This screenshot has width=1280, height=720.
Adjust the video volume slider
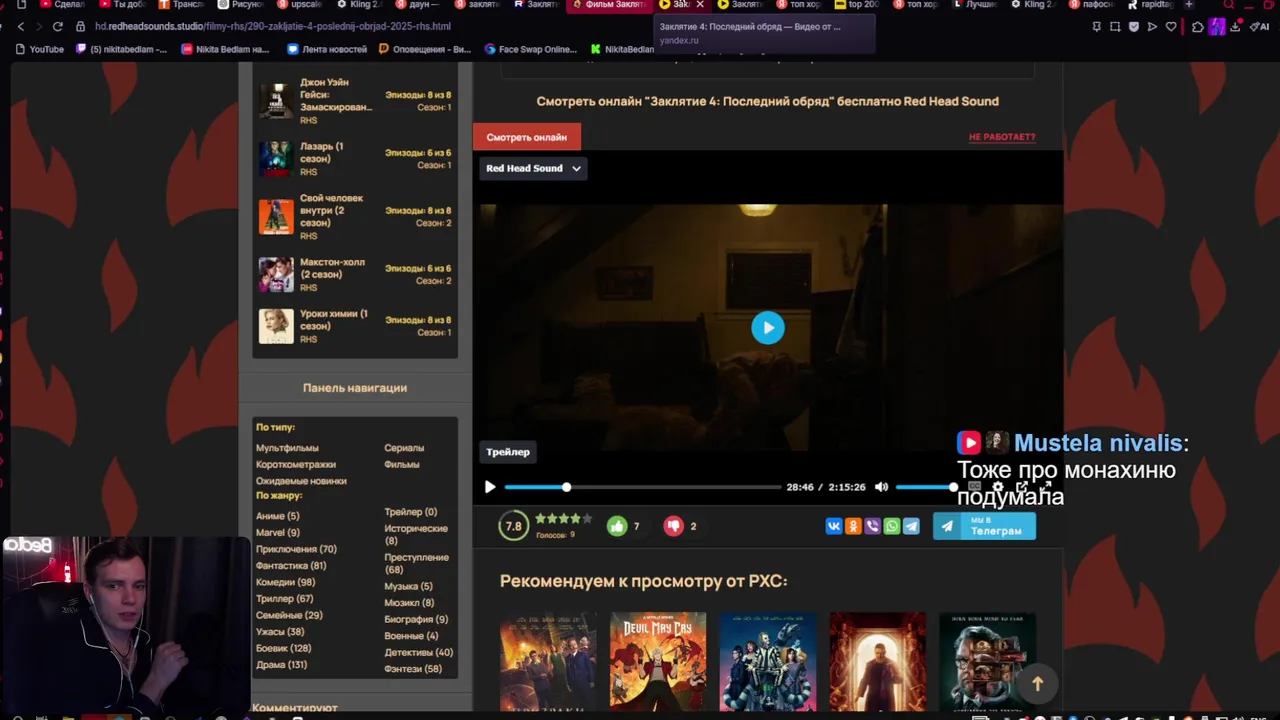coord(925,487)
